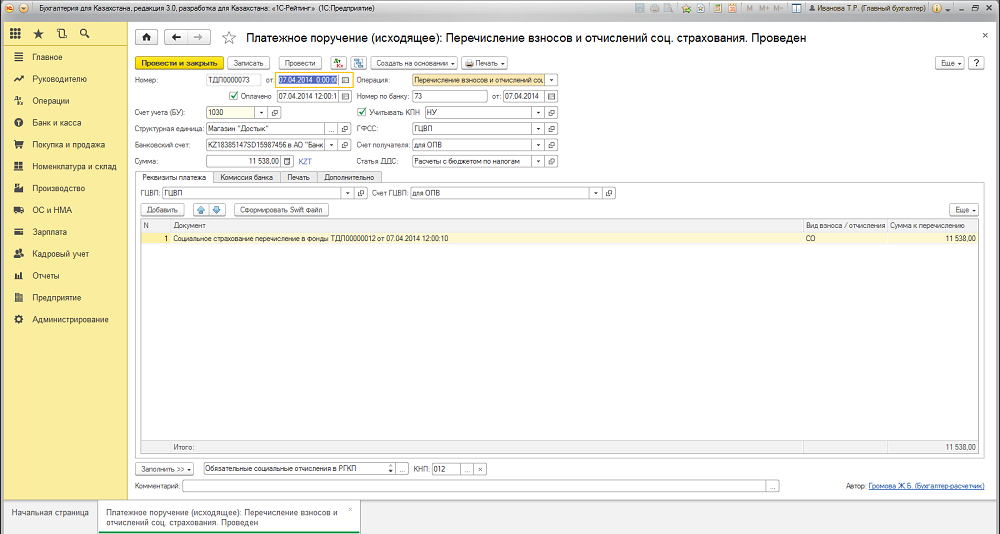Clear КНП field with x button
Image resolution: width=1000 pixels, height=534 pixels.
pyautogui.click(x=480, y=469)
